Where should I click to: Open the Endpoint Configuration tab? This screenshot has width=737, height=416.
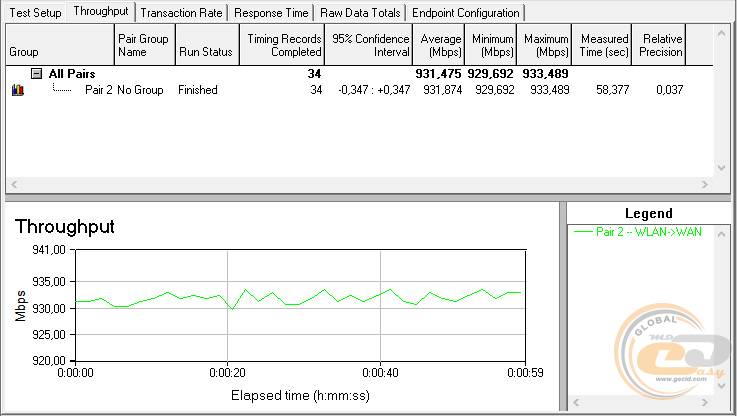(x=466, y=13)
